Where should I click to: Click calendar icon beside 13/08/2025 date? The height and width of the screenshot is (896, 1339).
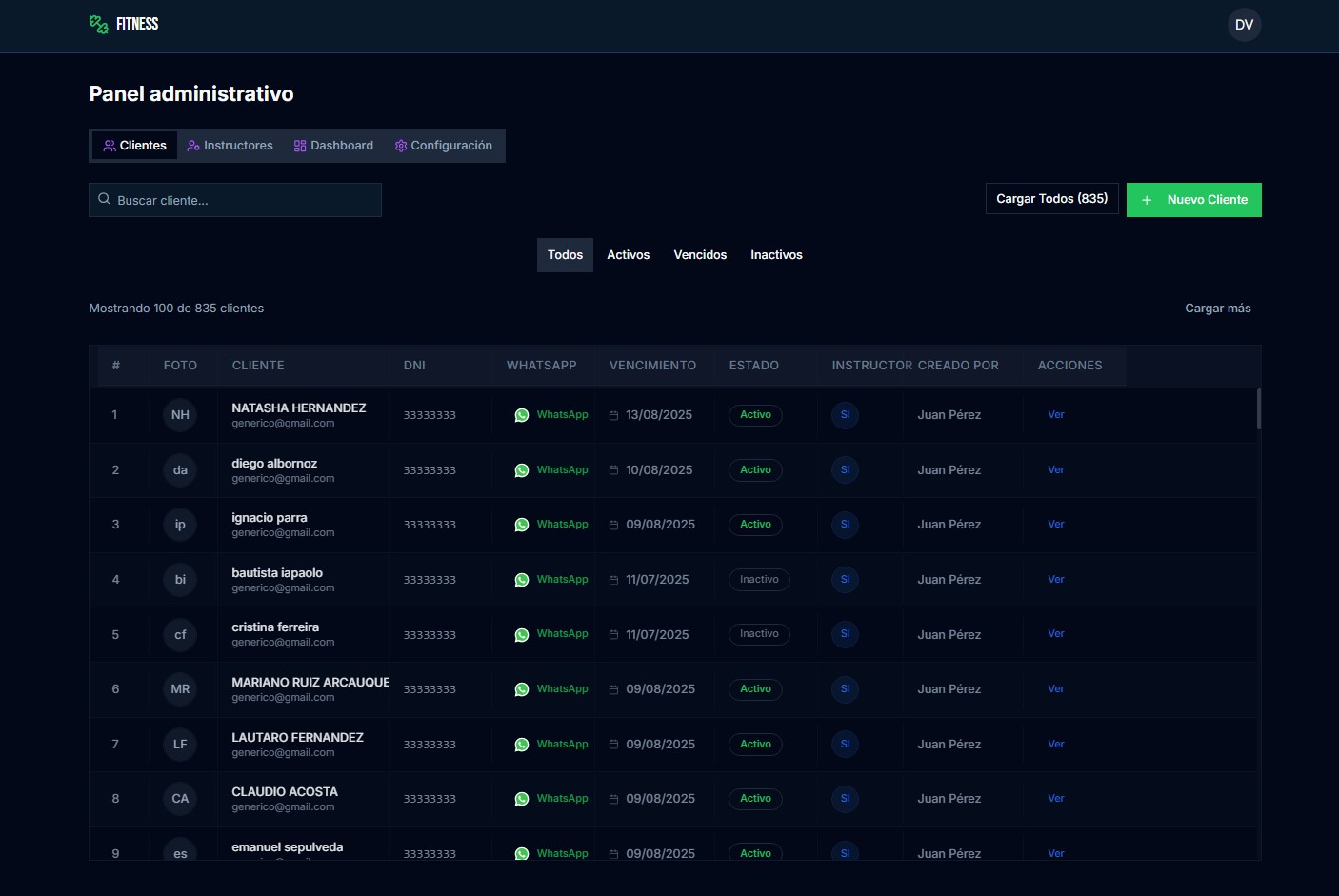[614, 416]
